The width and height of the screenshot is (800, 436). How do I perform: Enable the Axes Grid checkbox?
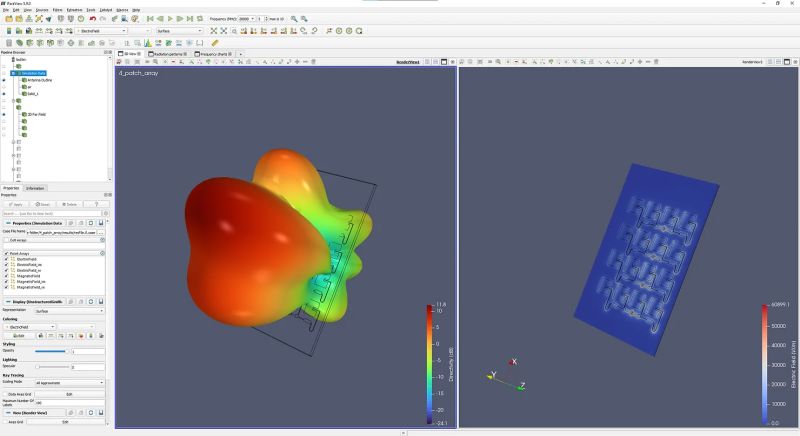6,422
